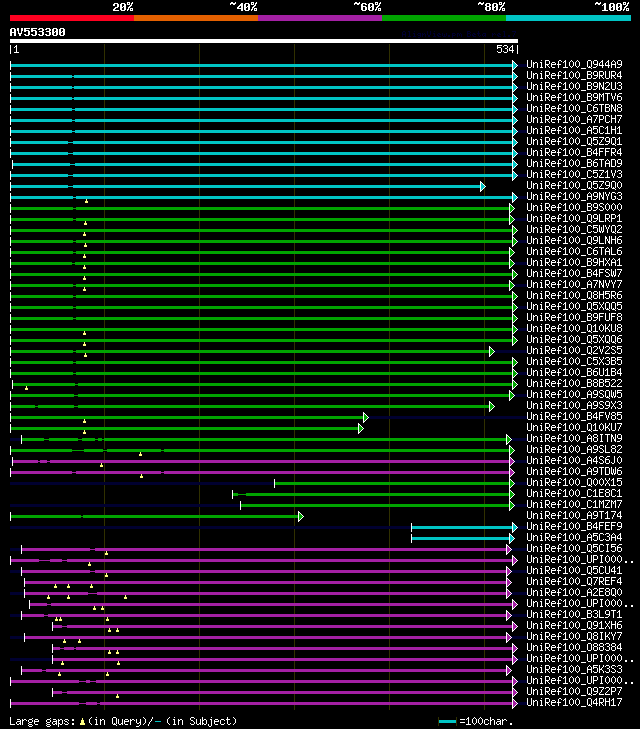Click the green ~80% identity legend bar
The image size is (640, 729).
point(444,18)
